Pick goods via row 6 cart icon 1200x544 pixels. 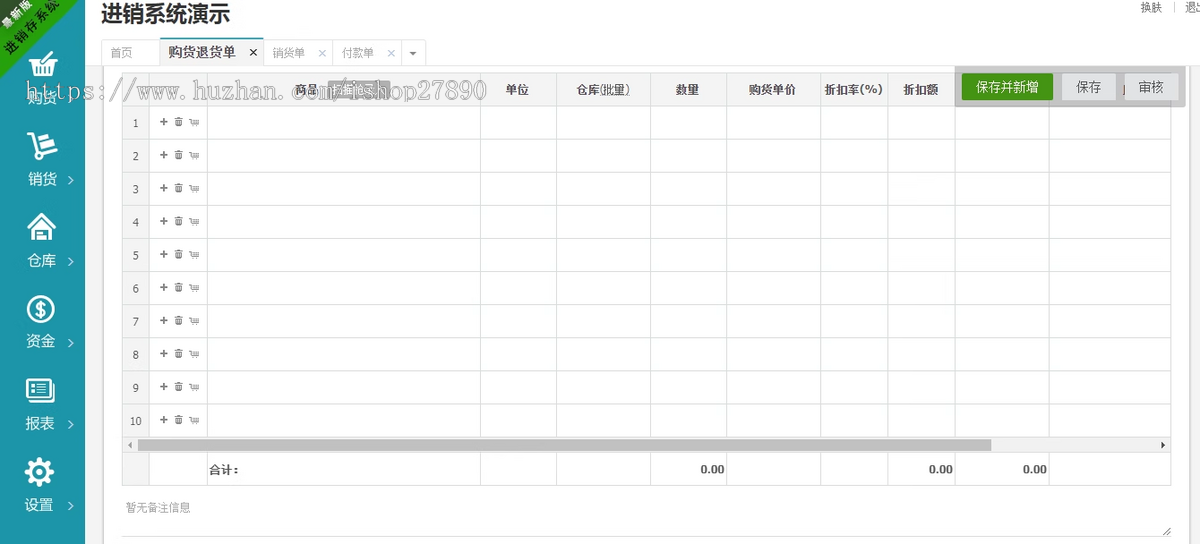click(194, 287)
